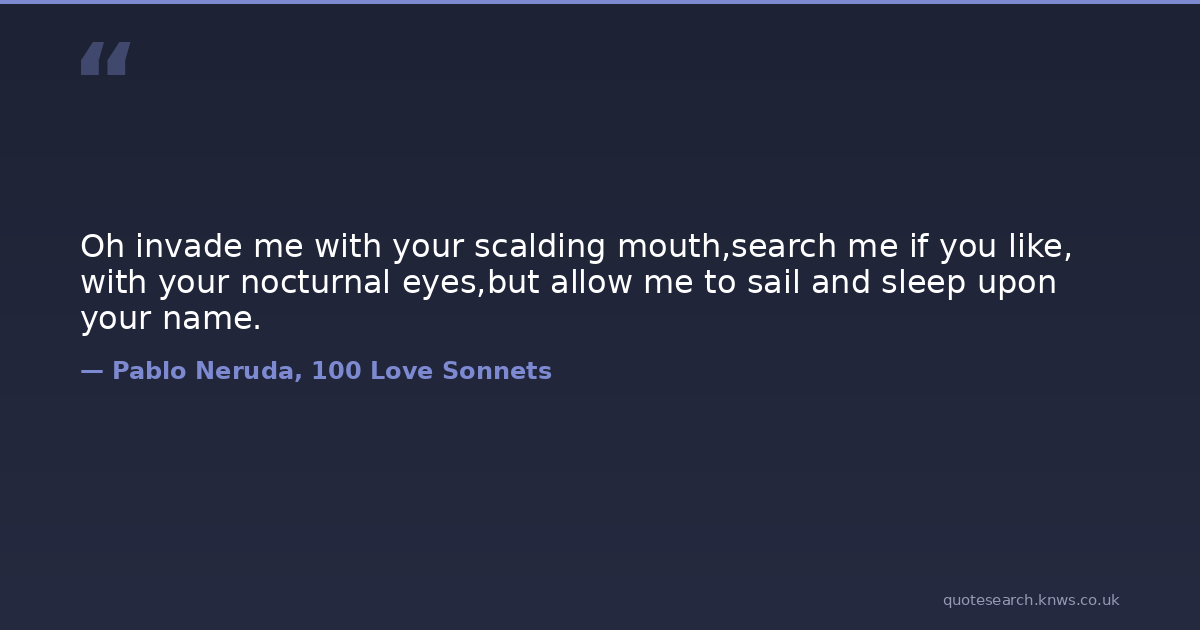
Task: Click the word "invade" in the quote
Action: click(190, 246)
